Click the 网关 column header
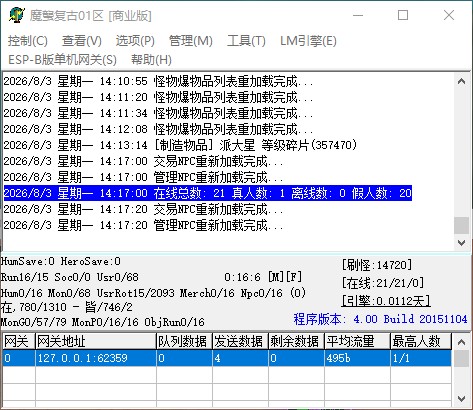 pyautogui.click(x=19, y=341)
